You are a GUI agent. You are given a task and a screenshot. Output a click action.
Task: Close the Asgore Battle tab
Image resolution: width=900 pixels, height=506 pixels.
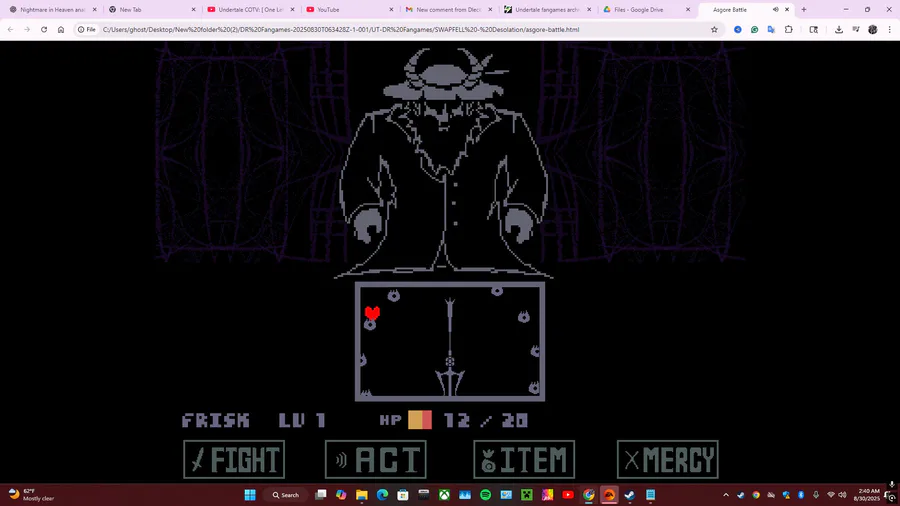pos(787,10)
